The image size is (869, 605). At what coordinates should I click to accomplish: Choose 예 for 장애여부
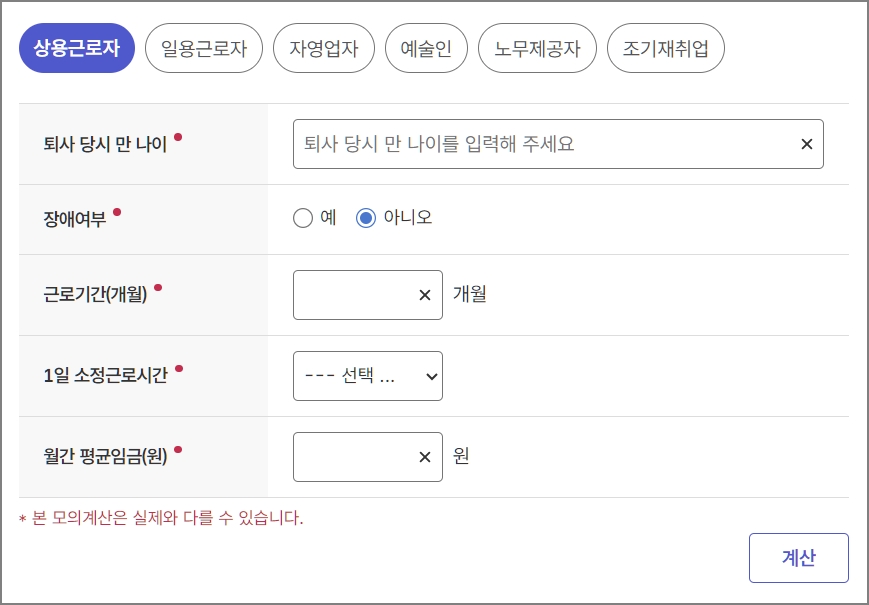303,217
